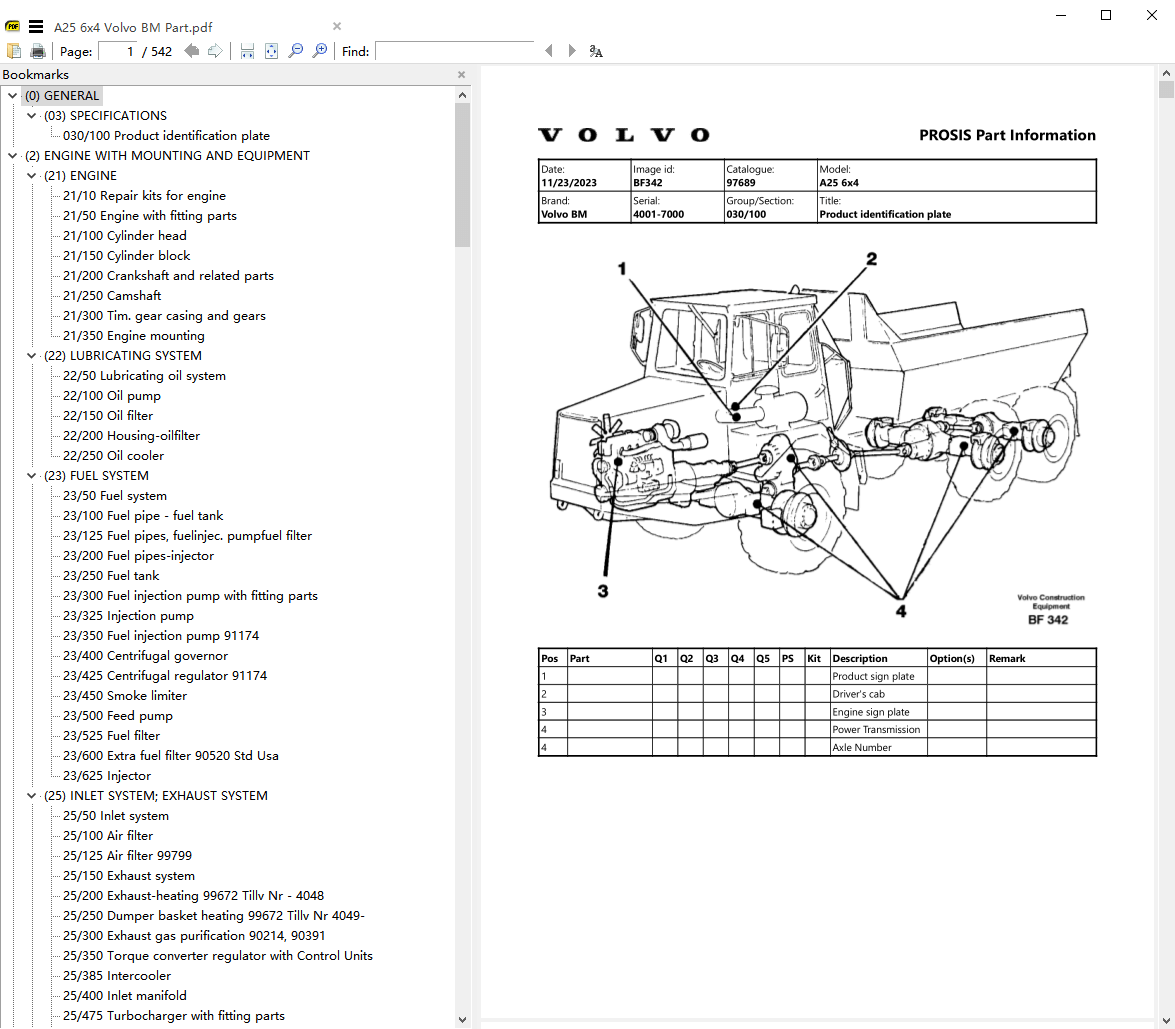Click the Page number input field
Viewport: 1175px width, 1029px height.
tap(118, 51)
